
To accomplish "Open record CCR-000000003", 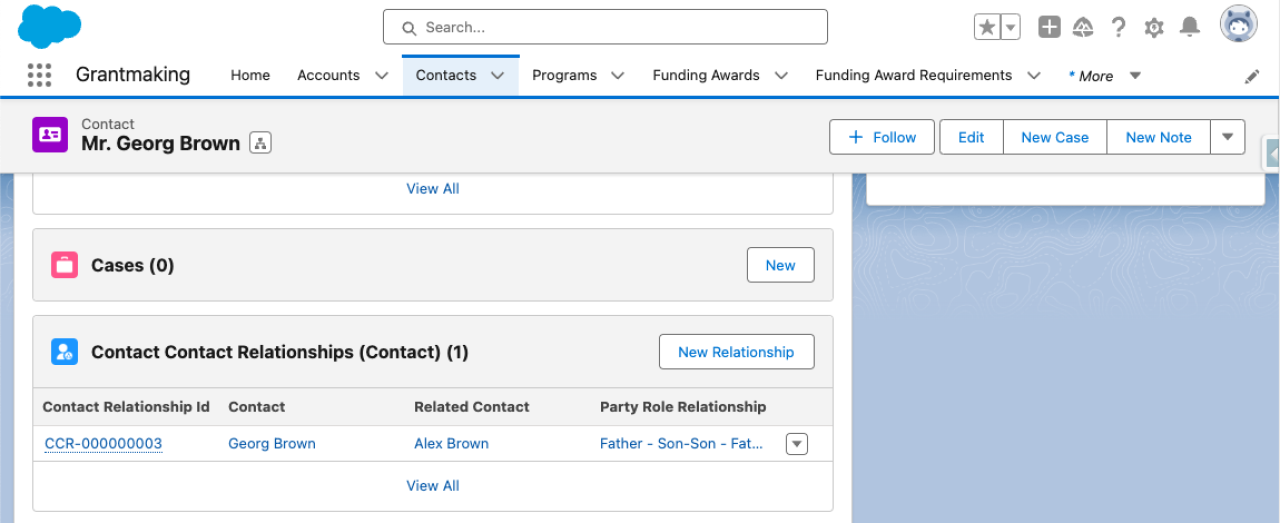I will pos(103,444).
